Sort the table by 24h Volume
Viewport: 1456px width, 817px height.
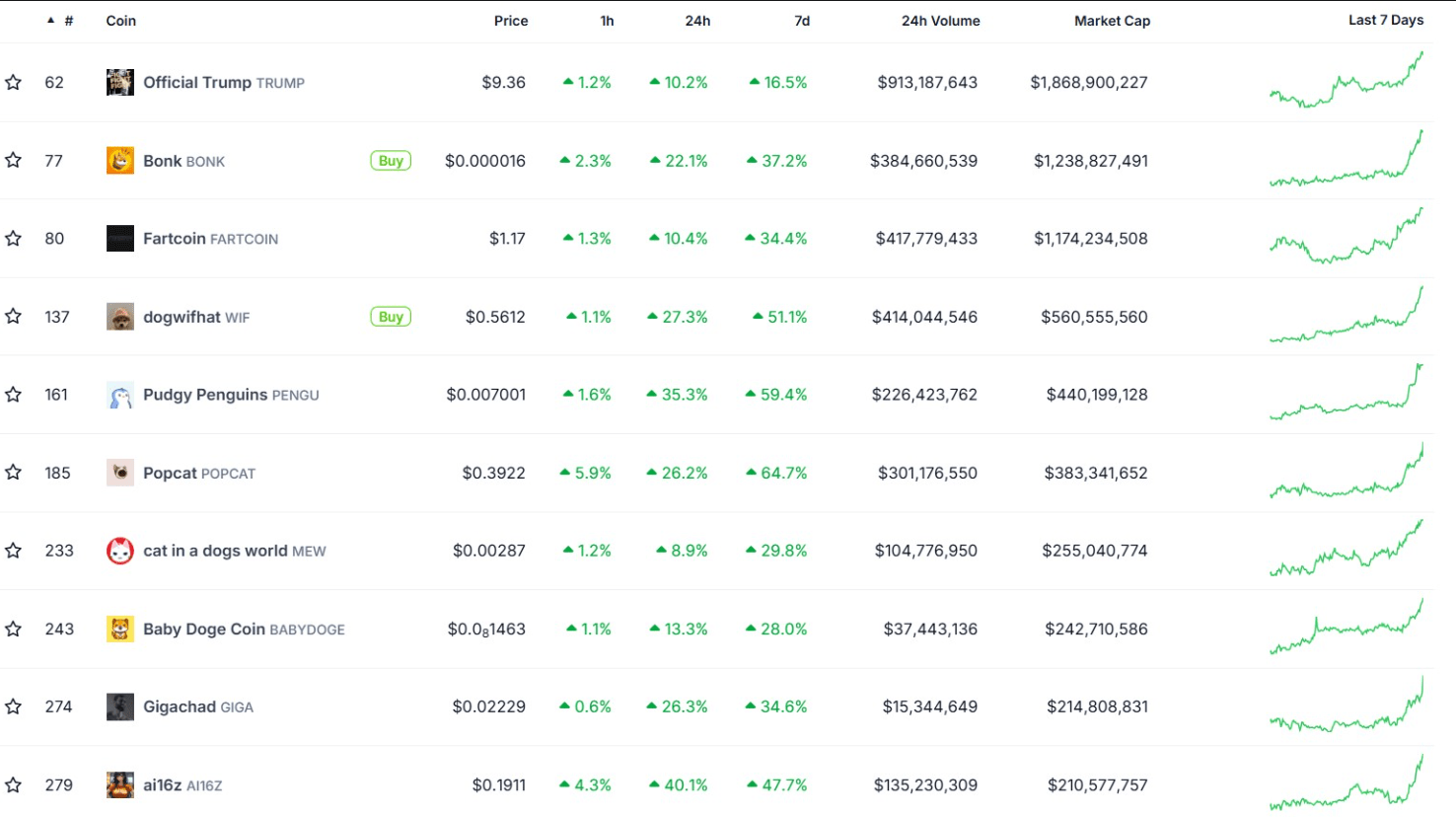(x=940, y=21)
